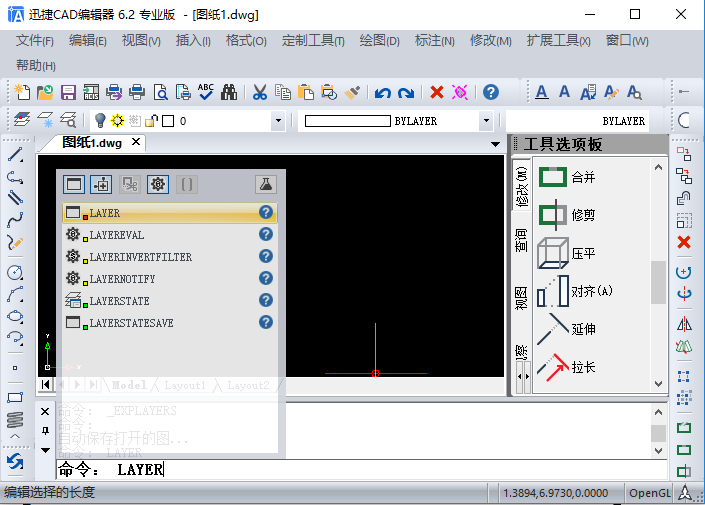Click the OpenGL status bar entry

tap(650, 493)
